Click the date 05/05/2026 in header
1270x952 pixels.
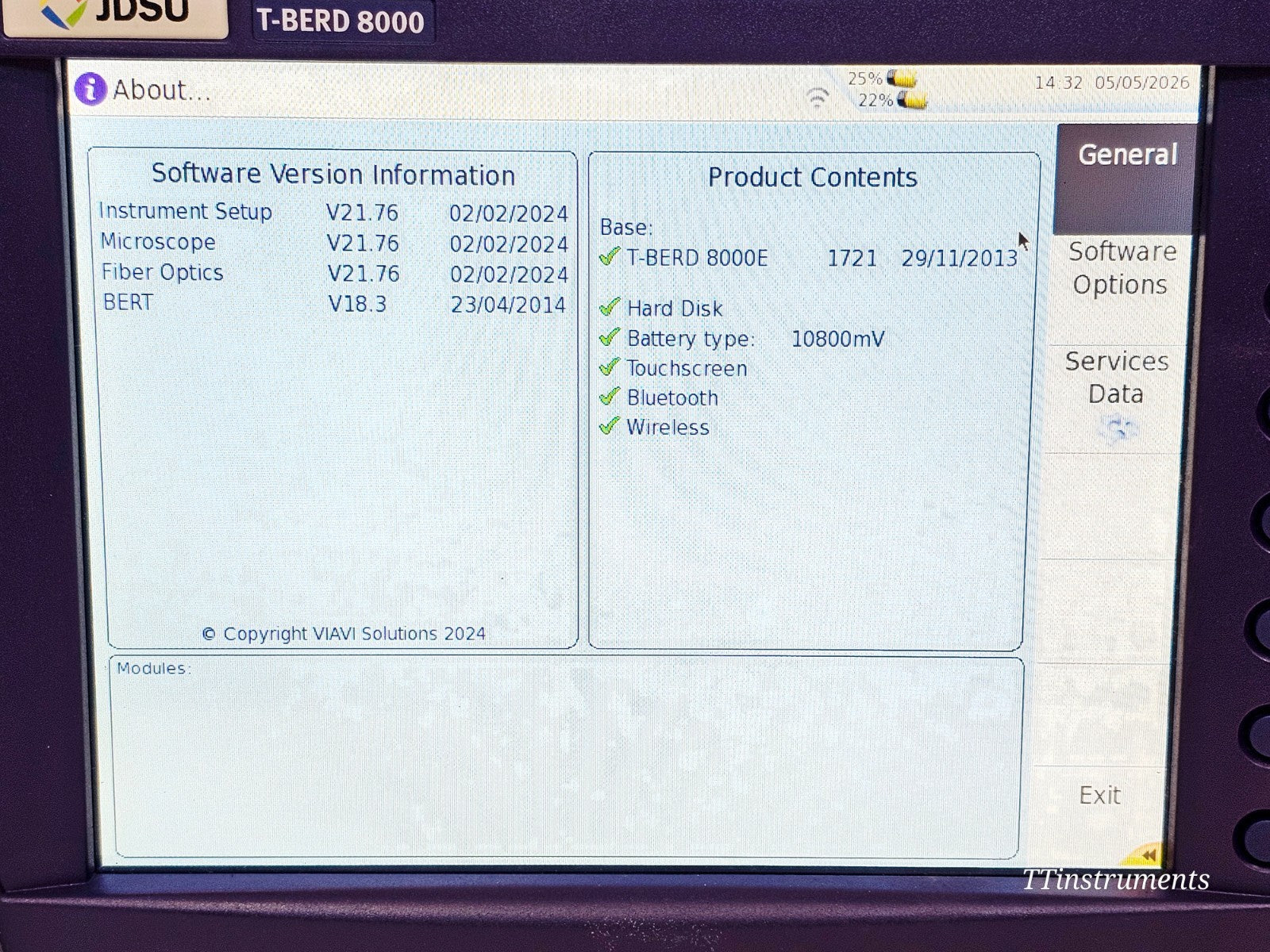coord(1142,83)
